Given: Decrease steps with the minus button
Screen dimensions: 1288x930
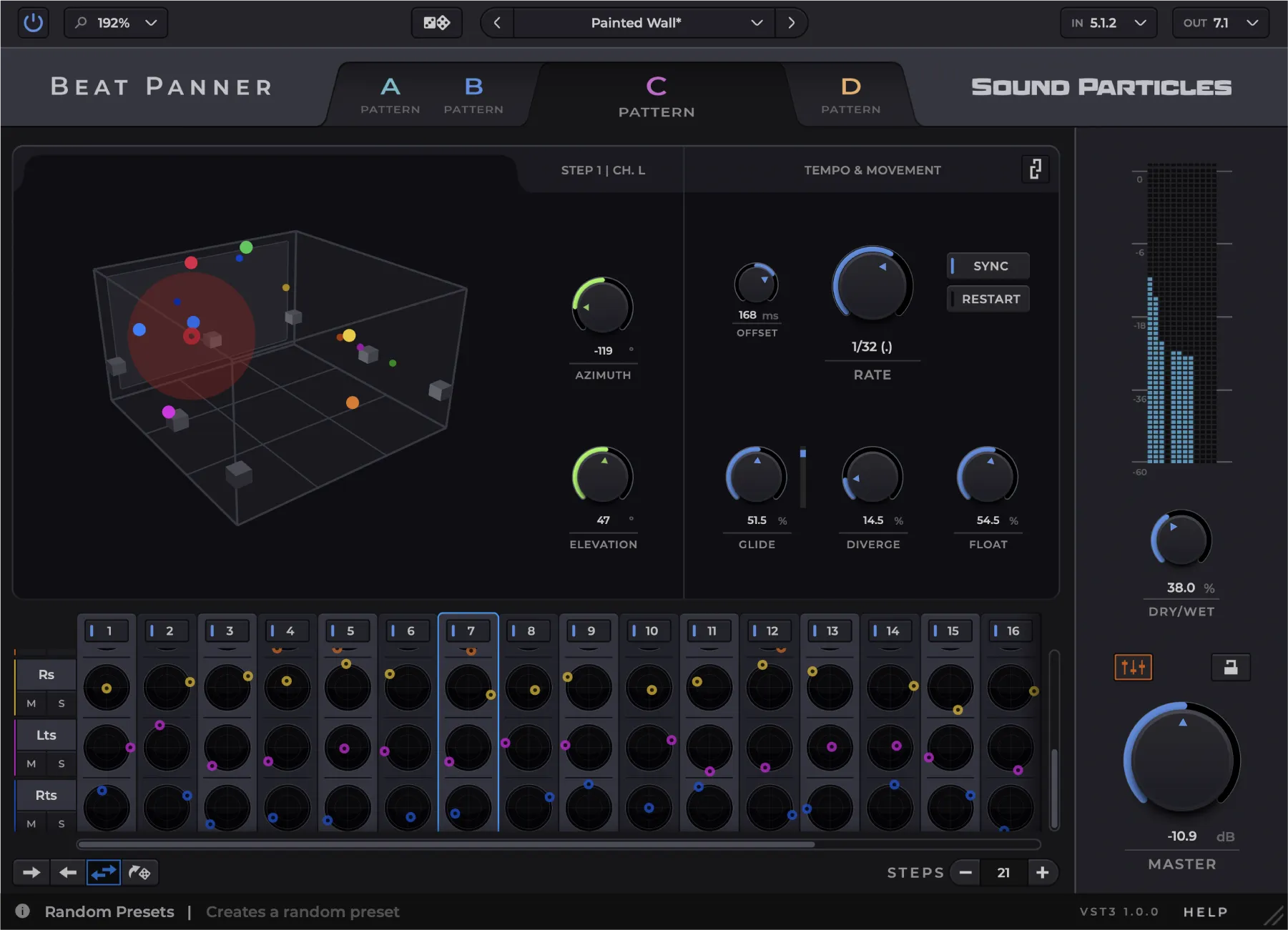Looking at the screenshot, I should point(965,872).
